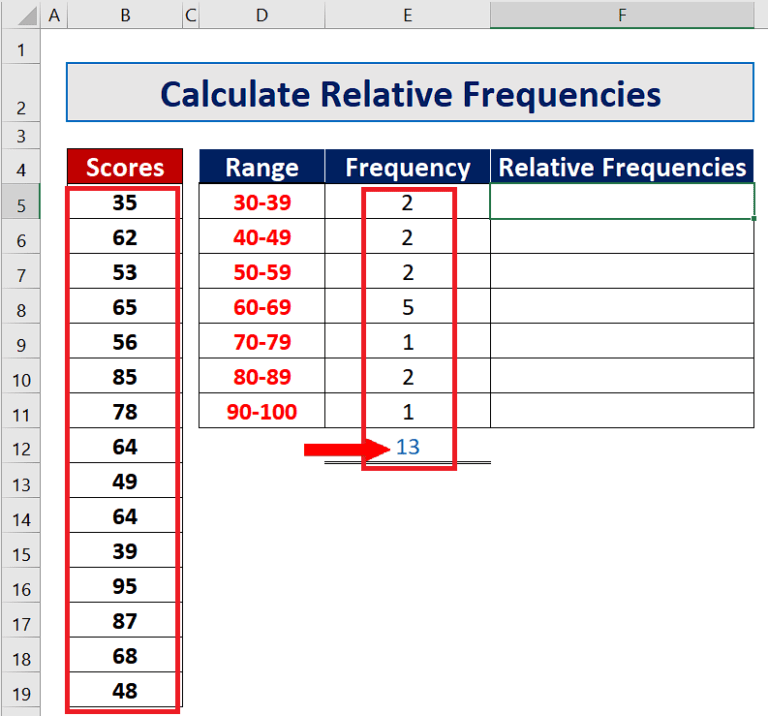Click the fill handle of selected cell F5
Image resolution: width=768 pixels, height=716 pixels.
coord(754,218)
